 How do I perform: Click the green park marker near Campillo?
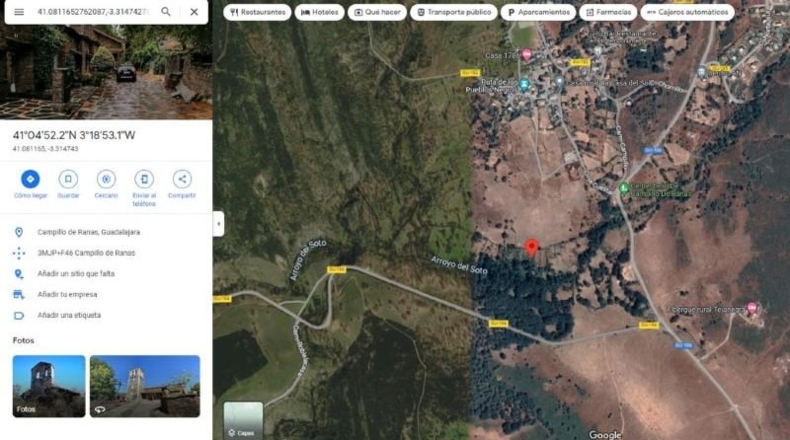point(624,188)
